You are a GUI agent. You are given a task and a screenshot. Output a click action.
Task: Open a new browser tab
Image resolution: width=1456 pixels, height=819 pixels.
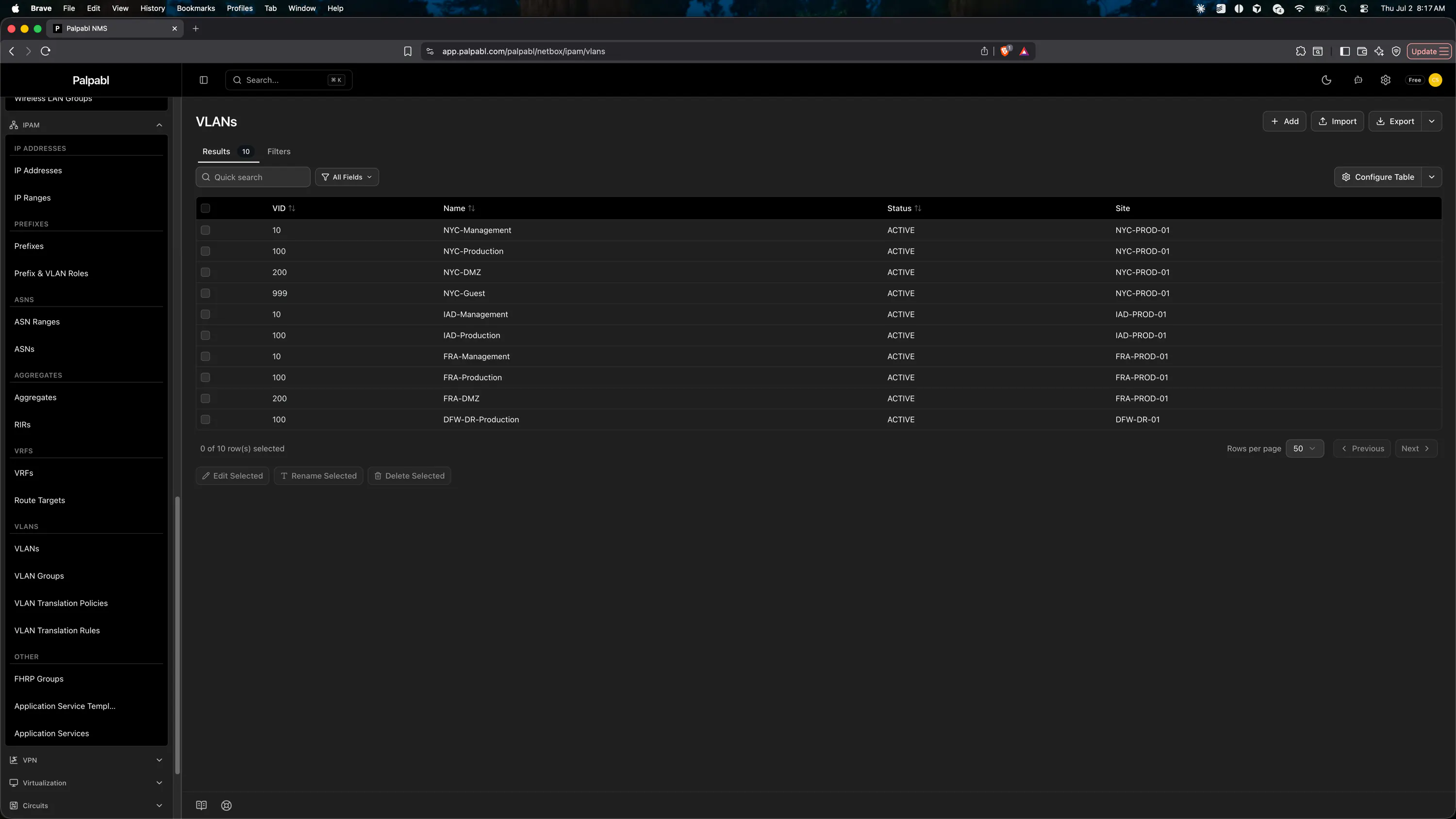click(x=196, y=28)
